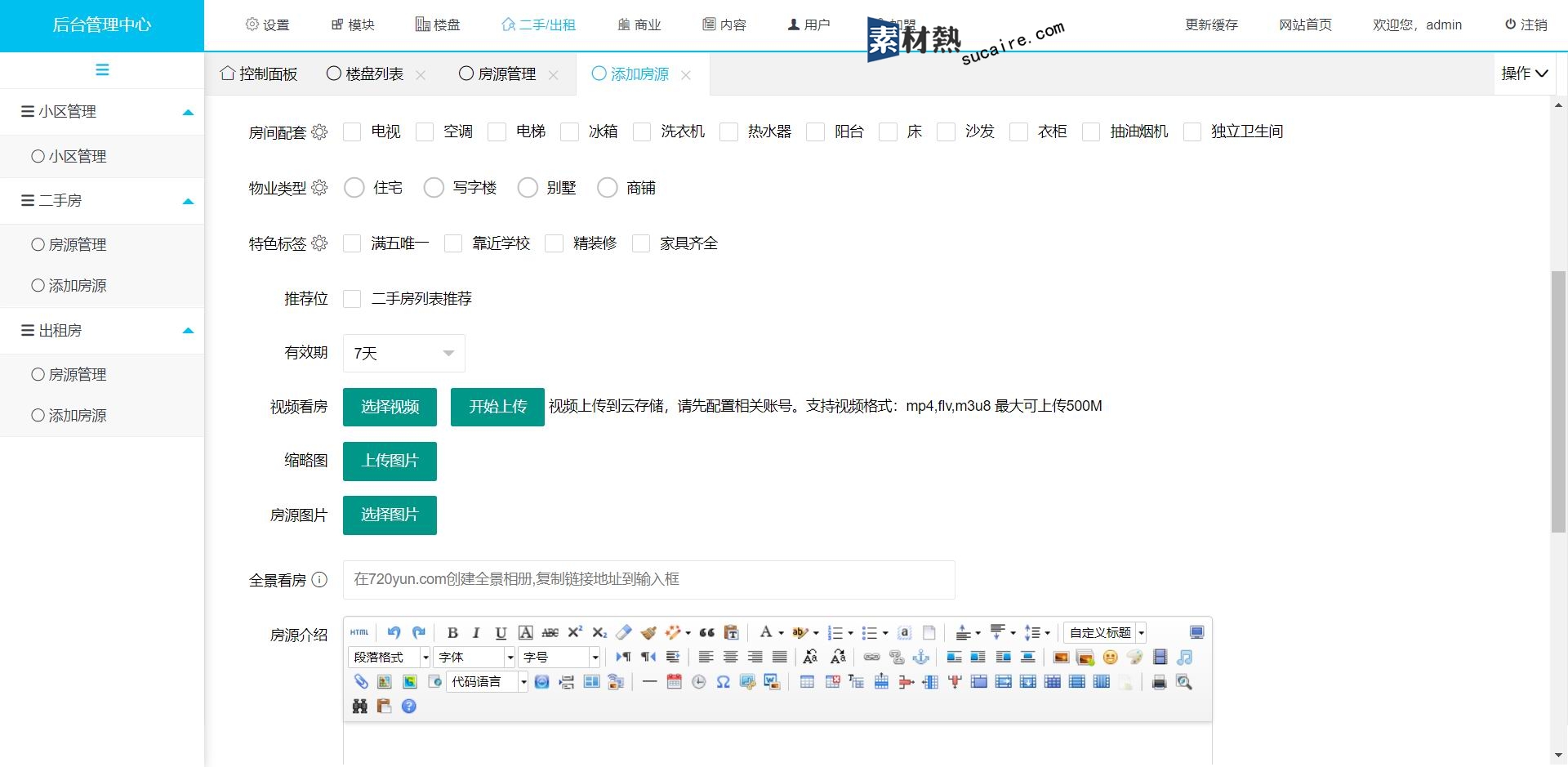
Task: Click paste plain text icon
Action: [732, 633]
